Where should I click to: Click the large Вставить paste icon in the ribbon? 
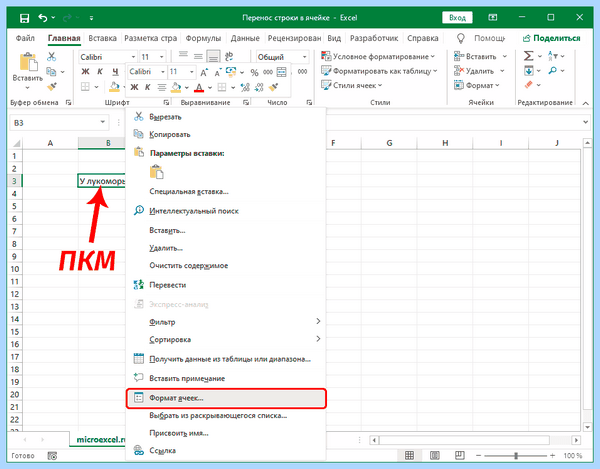click(28, 62)
